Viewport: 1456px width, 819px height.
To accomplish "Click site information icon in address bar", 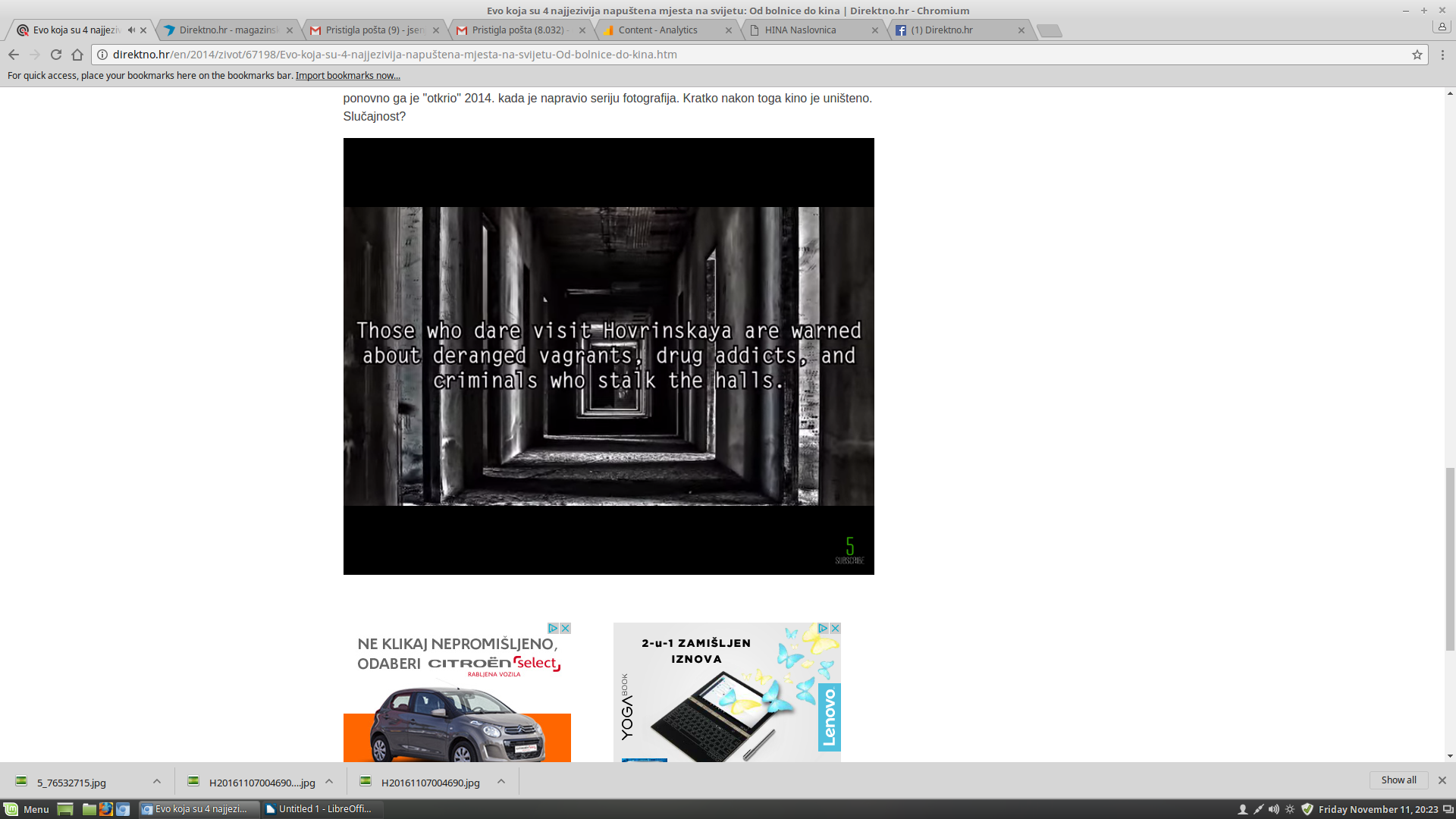I will coord(102,55).
